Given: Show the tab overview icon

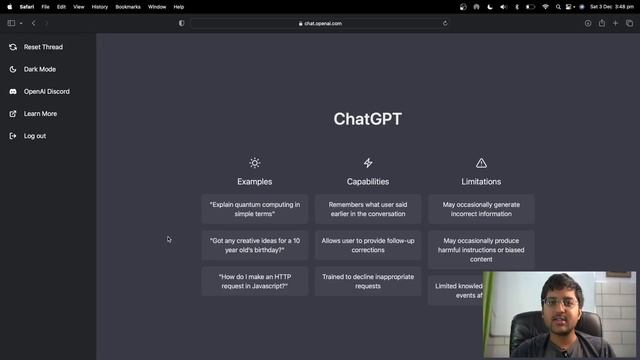Looking at the screenshot, I should 629,23.
